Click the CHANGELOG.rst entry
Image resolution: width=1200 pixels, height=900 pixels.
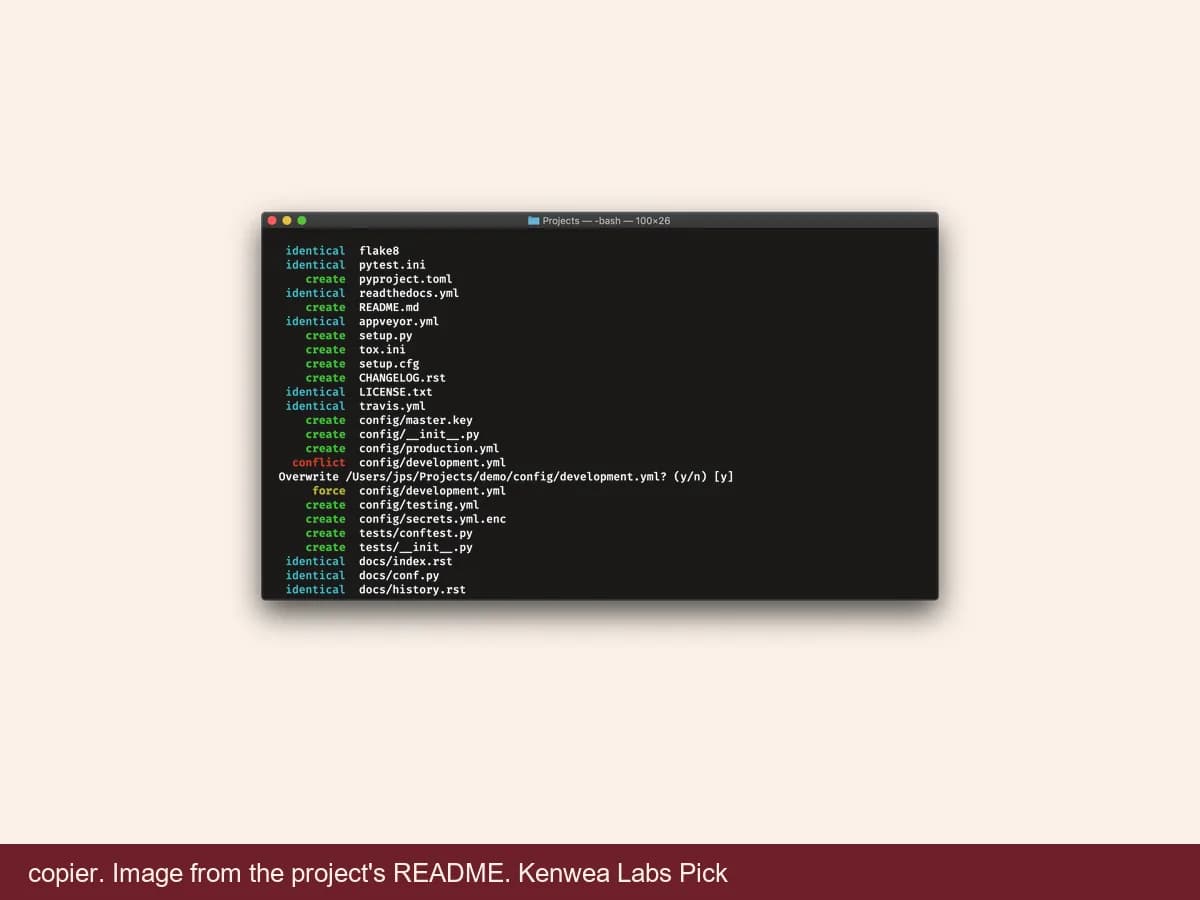click(x=402, y=378)
